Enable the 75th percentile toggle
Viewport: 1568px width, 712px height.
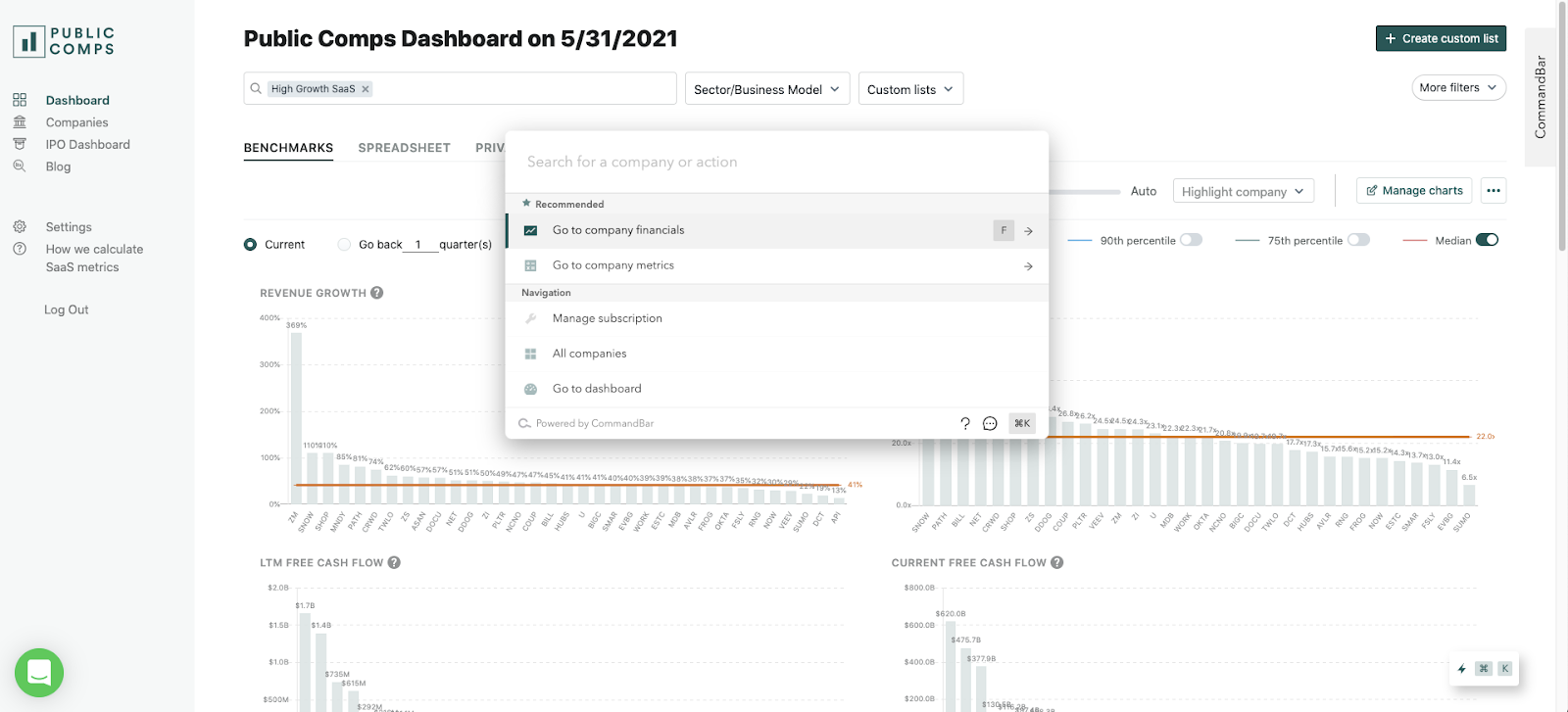(x=1358, y=240)
